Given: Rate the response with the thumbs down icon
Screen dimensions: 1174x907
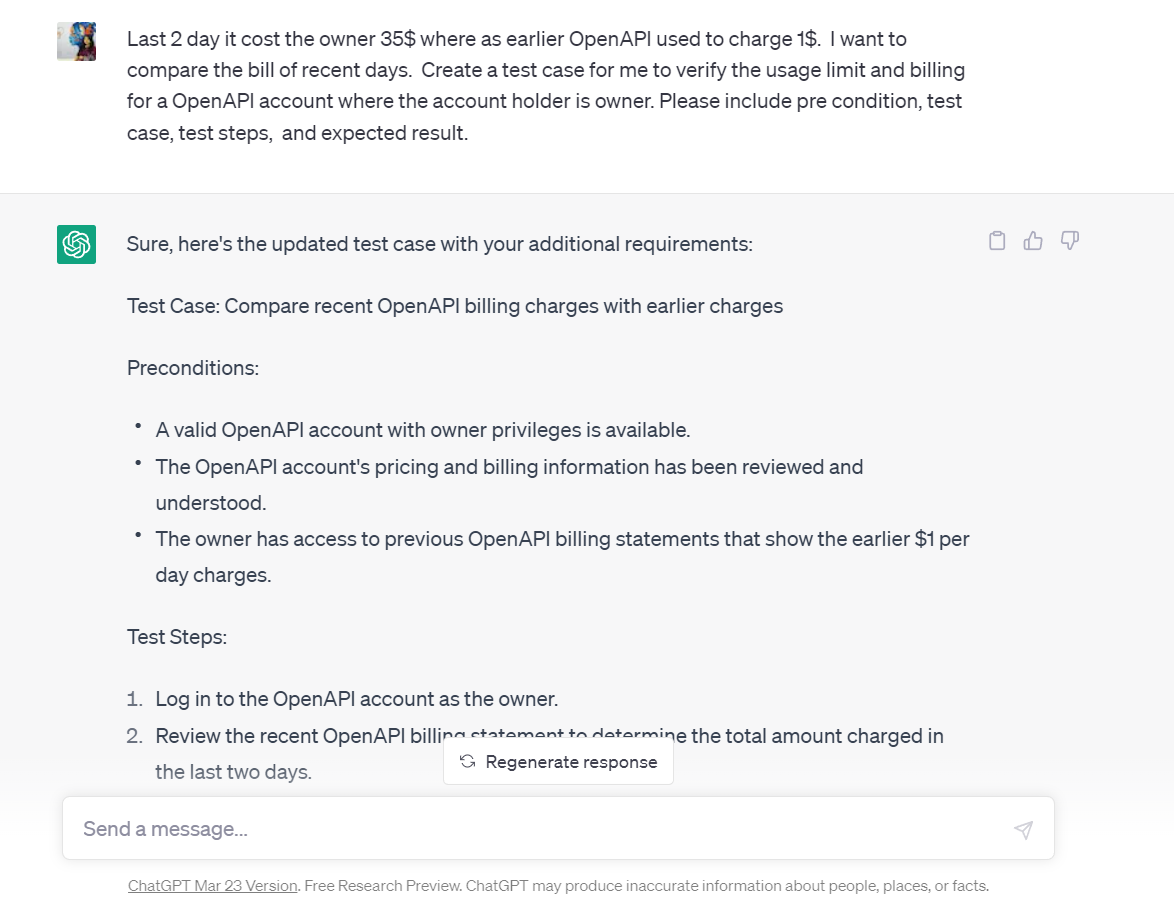Looking at the screenshot, I should coord(1069,240).
